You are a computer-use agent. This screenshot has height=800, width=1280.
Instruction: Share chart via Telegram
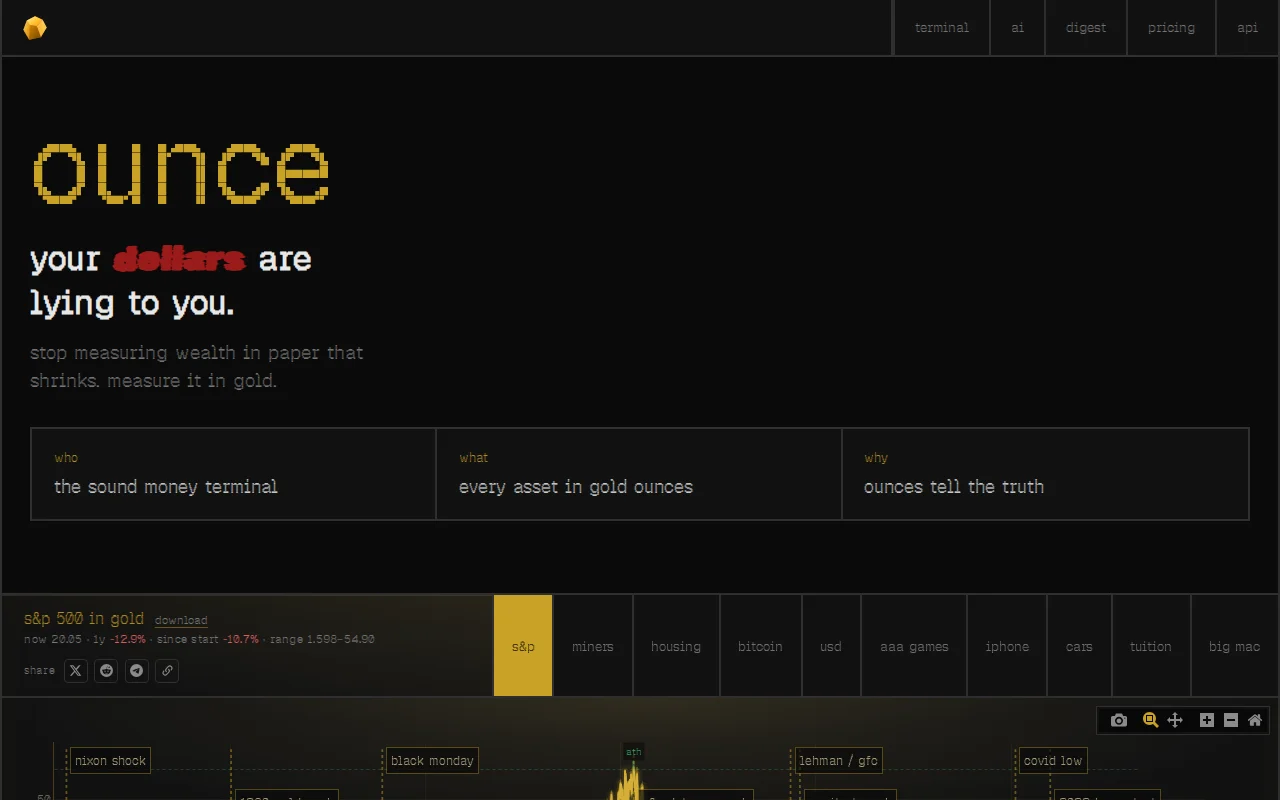click(137, 671)
